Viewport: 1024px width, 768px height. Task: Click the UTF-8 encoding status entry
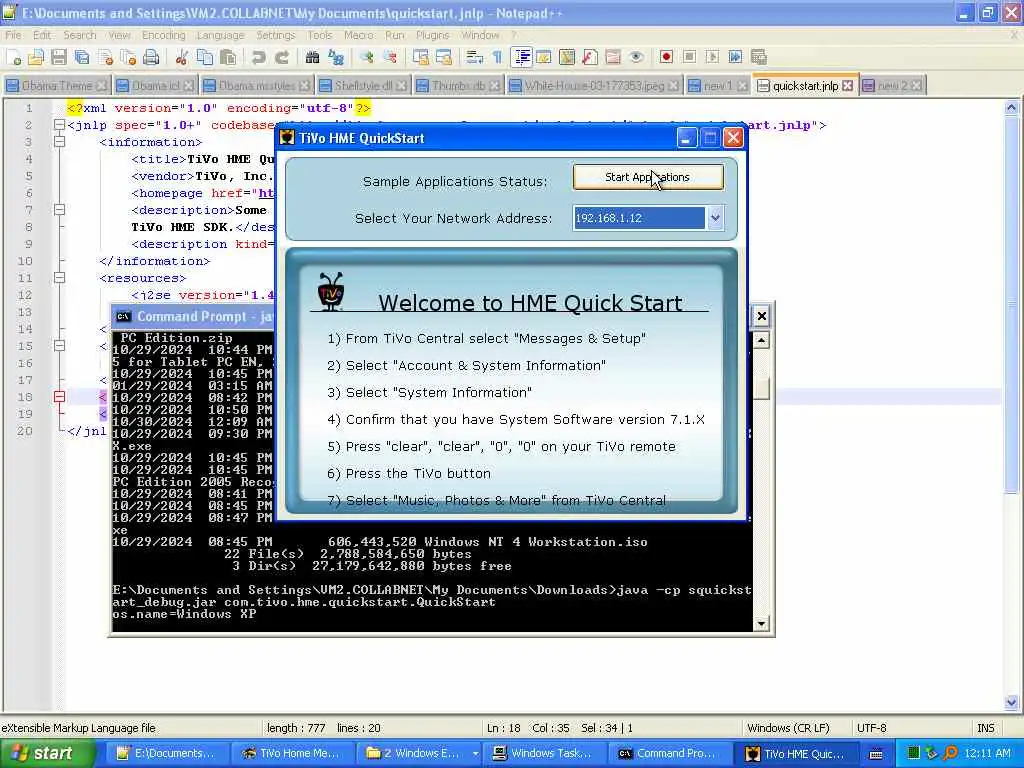pos(871,728)
